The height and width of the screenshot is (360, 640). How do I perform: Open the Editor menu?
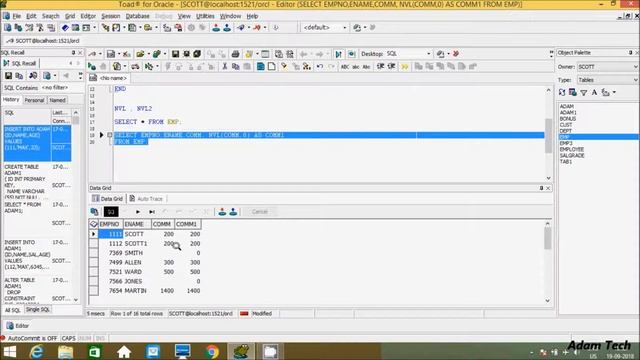[88, 16]
